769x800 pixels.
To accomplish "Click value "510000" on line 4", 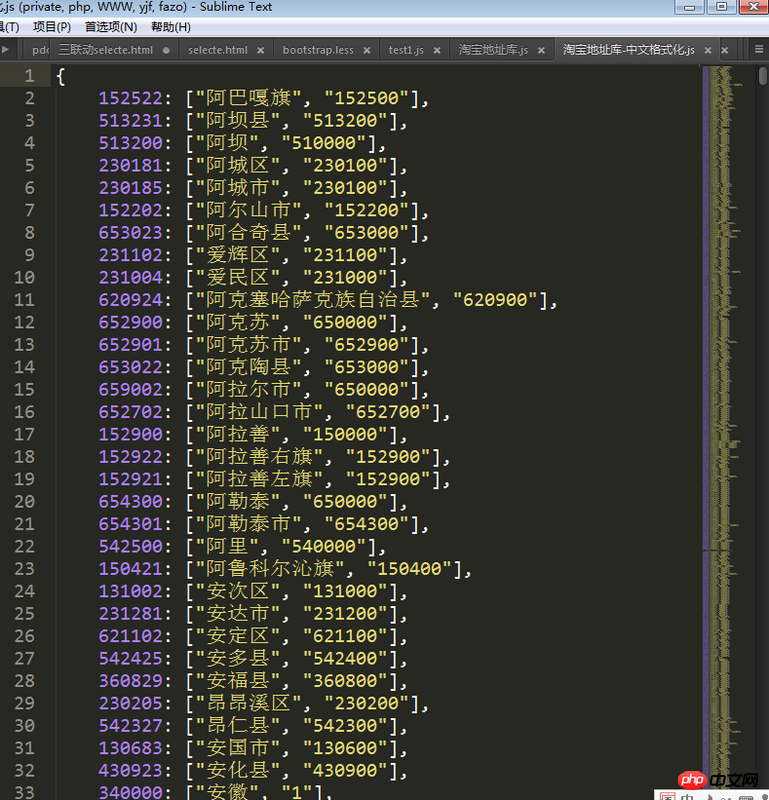I will click(x=324, y=143).
